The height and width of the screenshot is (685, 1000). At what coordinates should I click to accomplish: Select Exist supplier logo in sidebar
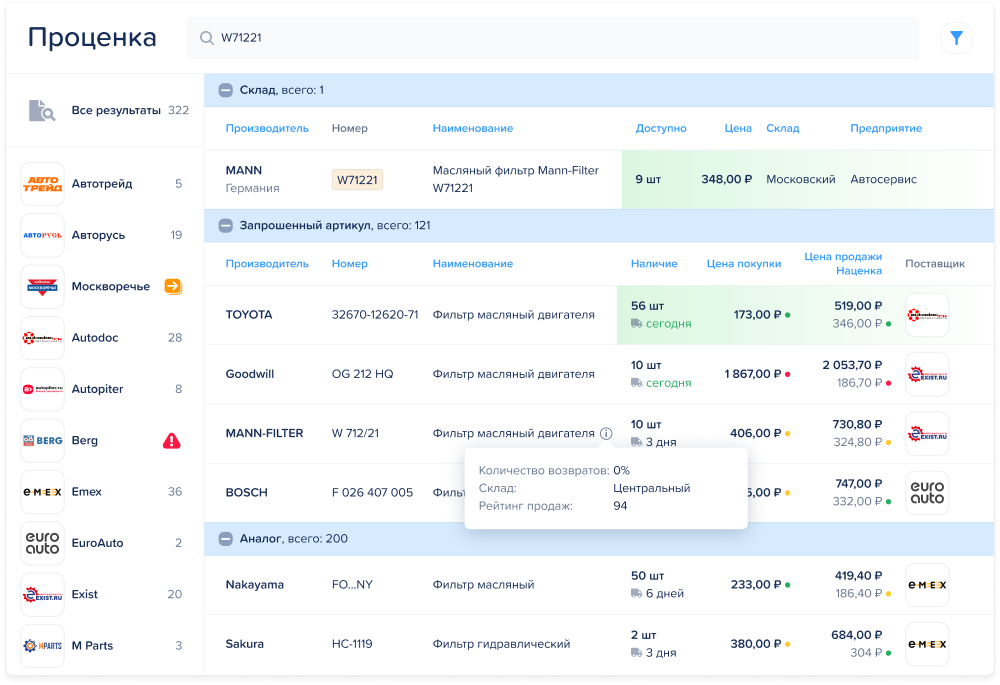click(43, 594)
